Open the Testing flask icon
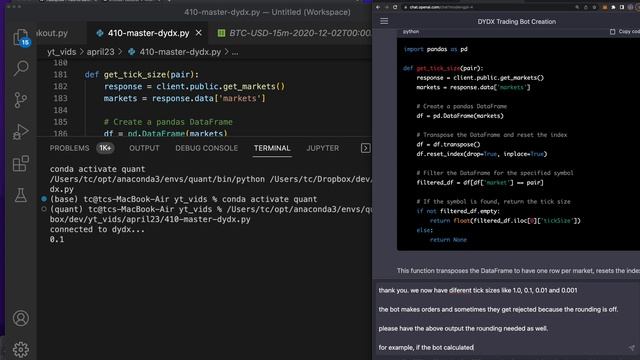This screenshot has width=640, height=360. click(x=21, y=195)
